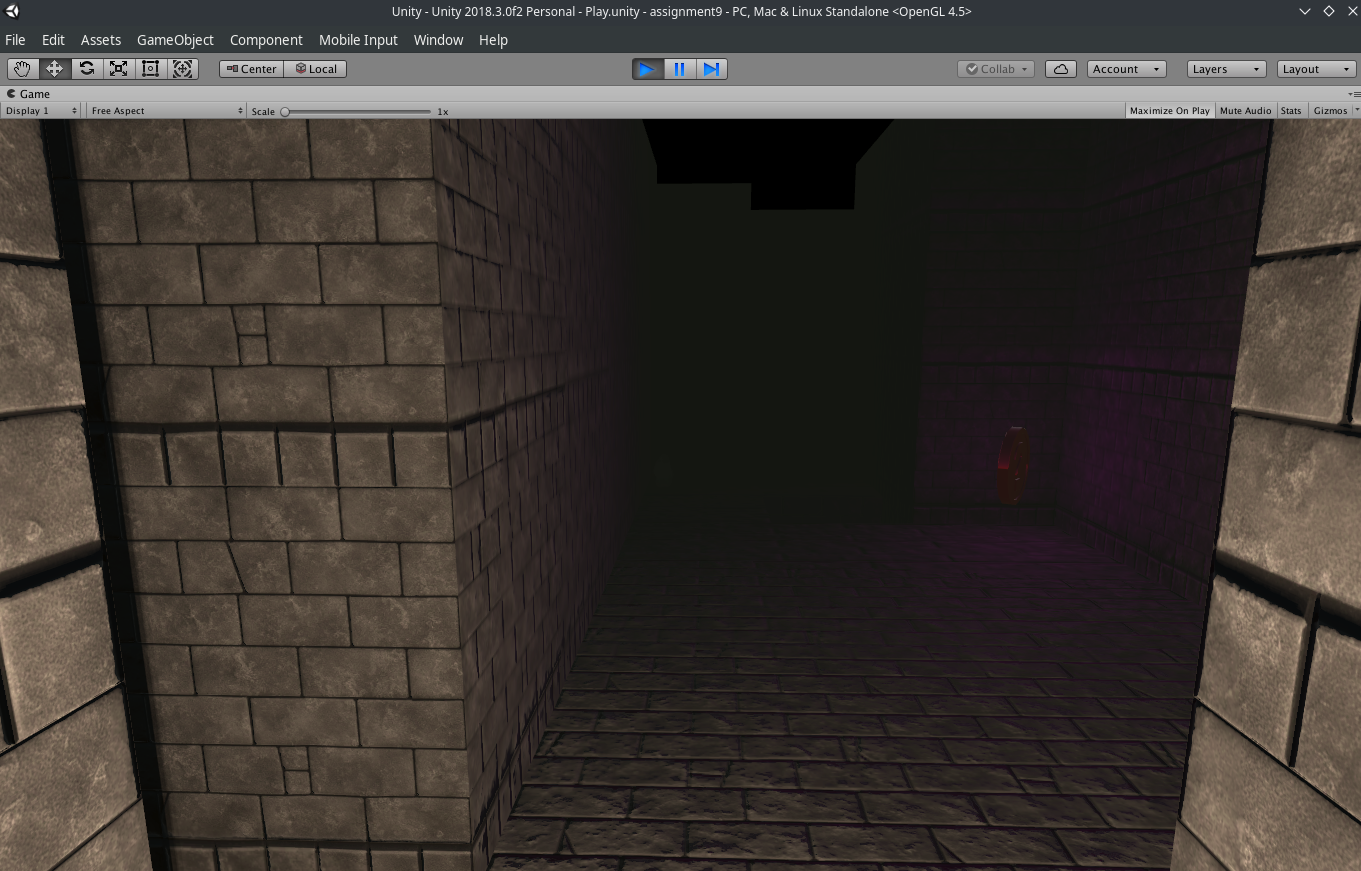
Task: Step forward one frame
Action: [x=711, y=69]
